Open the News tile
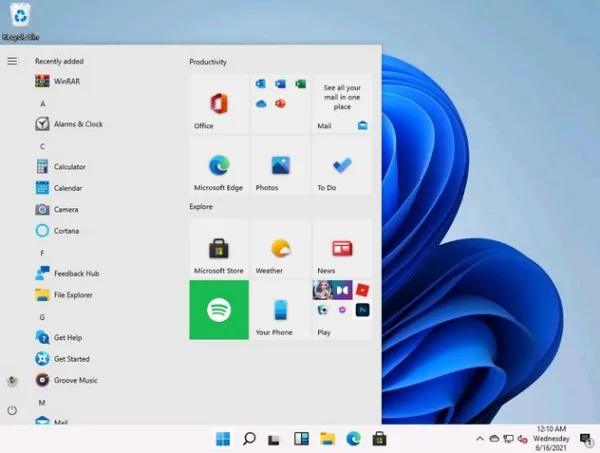The height and width of the screenshot is (453, 600). [x=342, y=248]
